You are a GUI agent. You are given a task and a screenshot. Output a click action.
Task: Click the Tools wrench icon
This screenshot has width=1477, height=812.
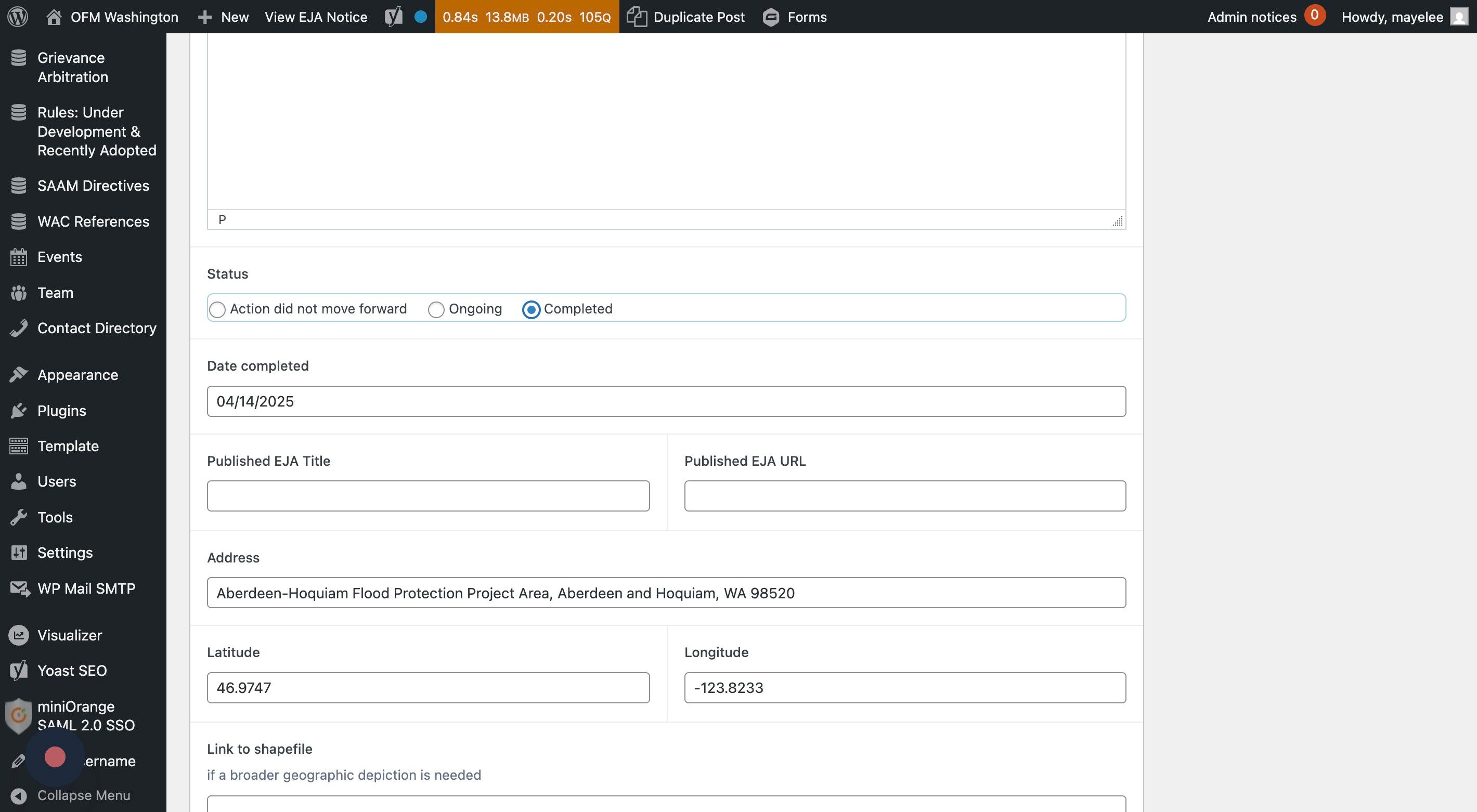18,517
